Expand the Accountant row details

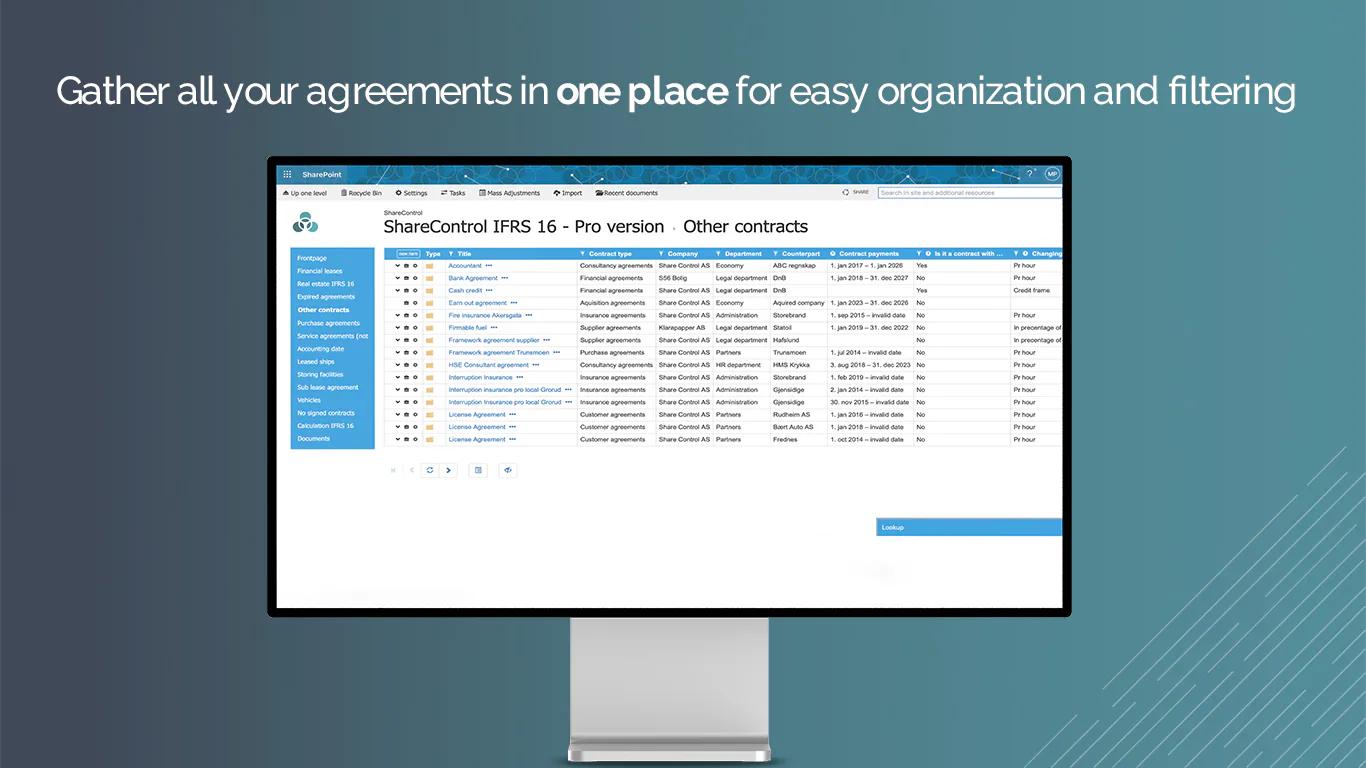pos(397,265)
